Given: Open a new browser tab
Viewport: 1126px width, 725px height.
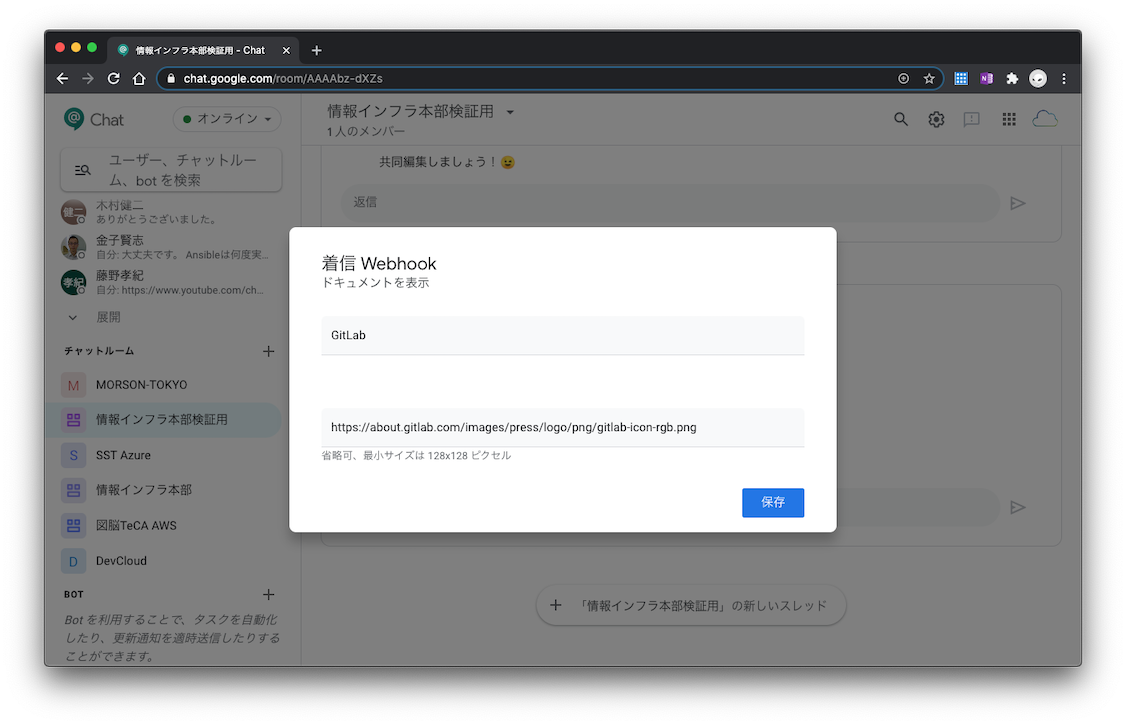Looking at the screenshot, I should pyautogui.click(x=317, y=50).
